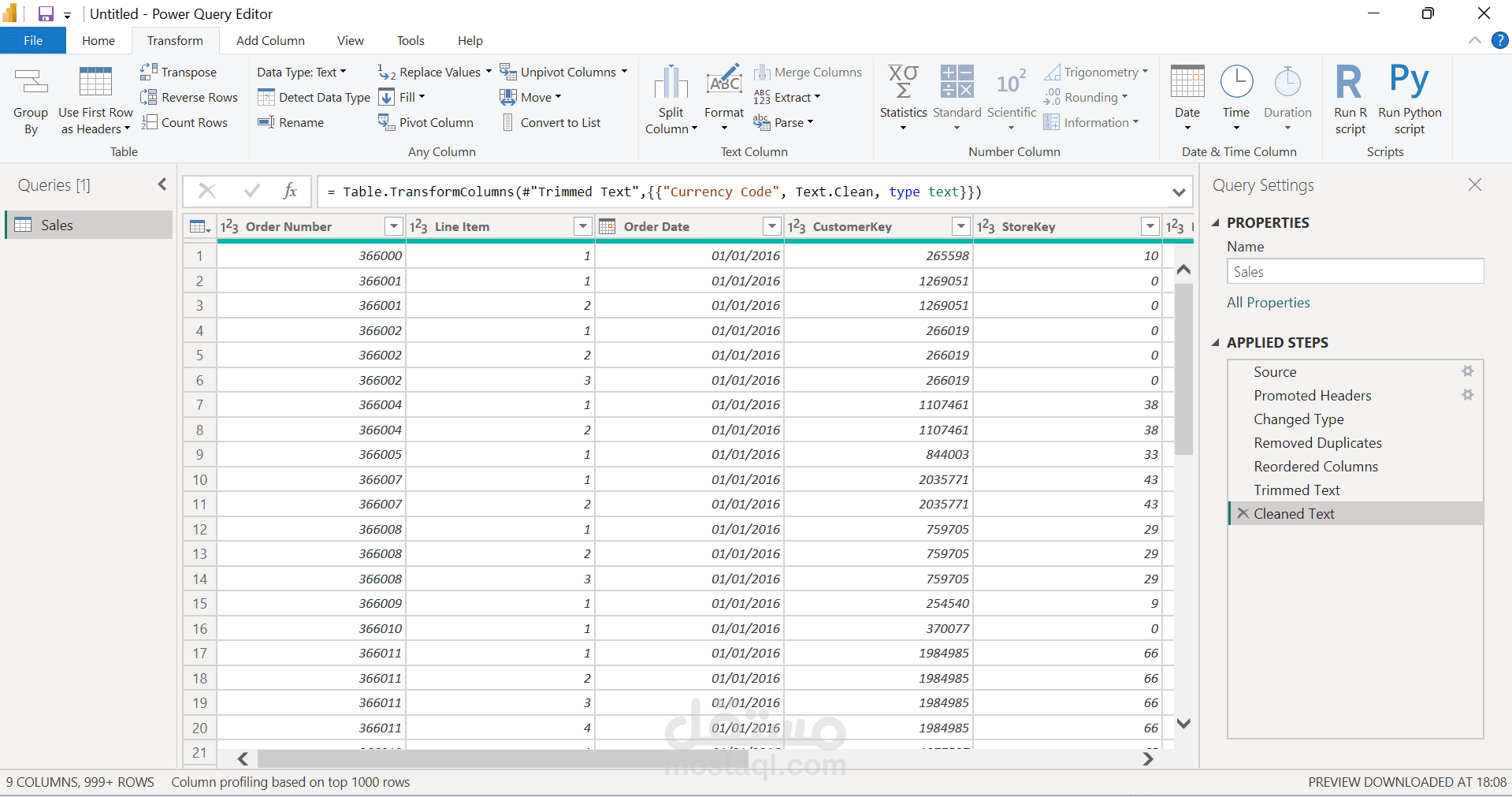Open the File menu
This screenshot has height=797, width=1512.
click(x=33, y=40)
